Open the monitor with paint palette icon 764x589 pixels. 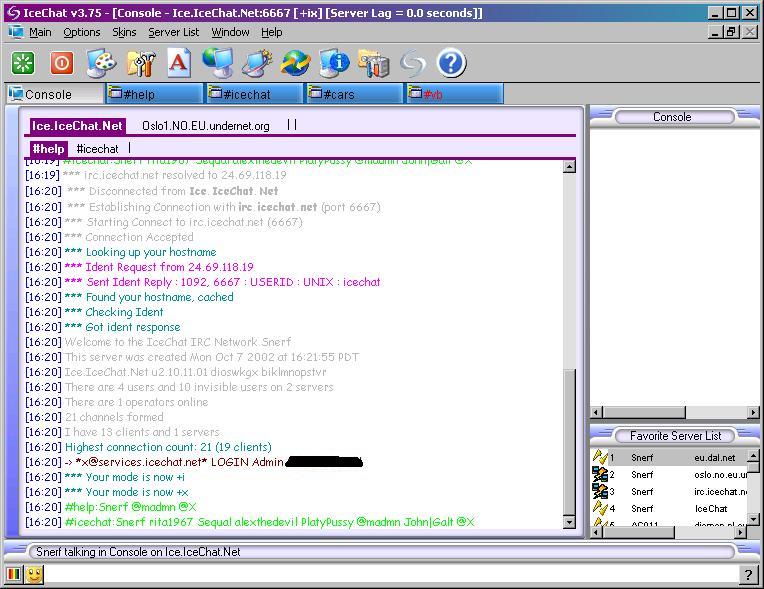pyautogui.click(x=101, y=63)
